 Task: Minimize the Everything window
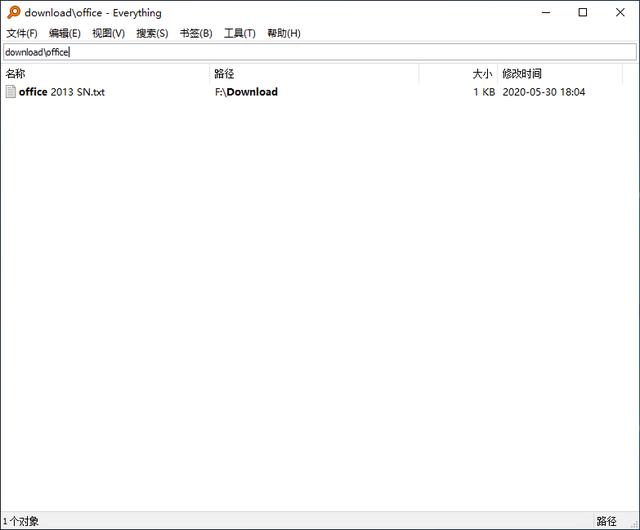[x=546, y=13]
